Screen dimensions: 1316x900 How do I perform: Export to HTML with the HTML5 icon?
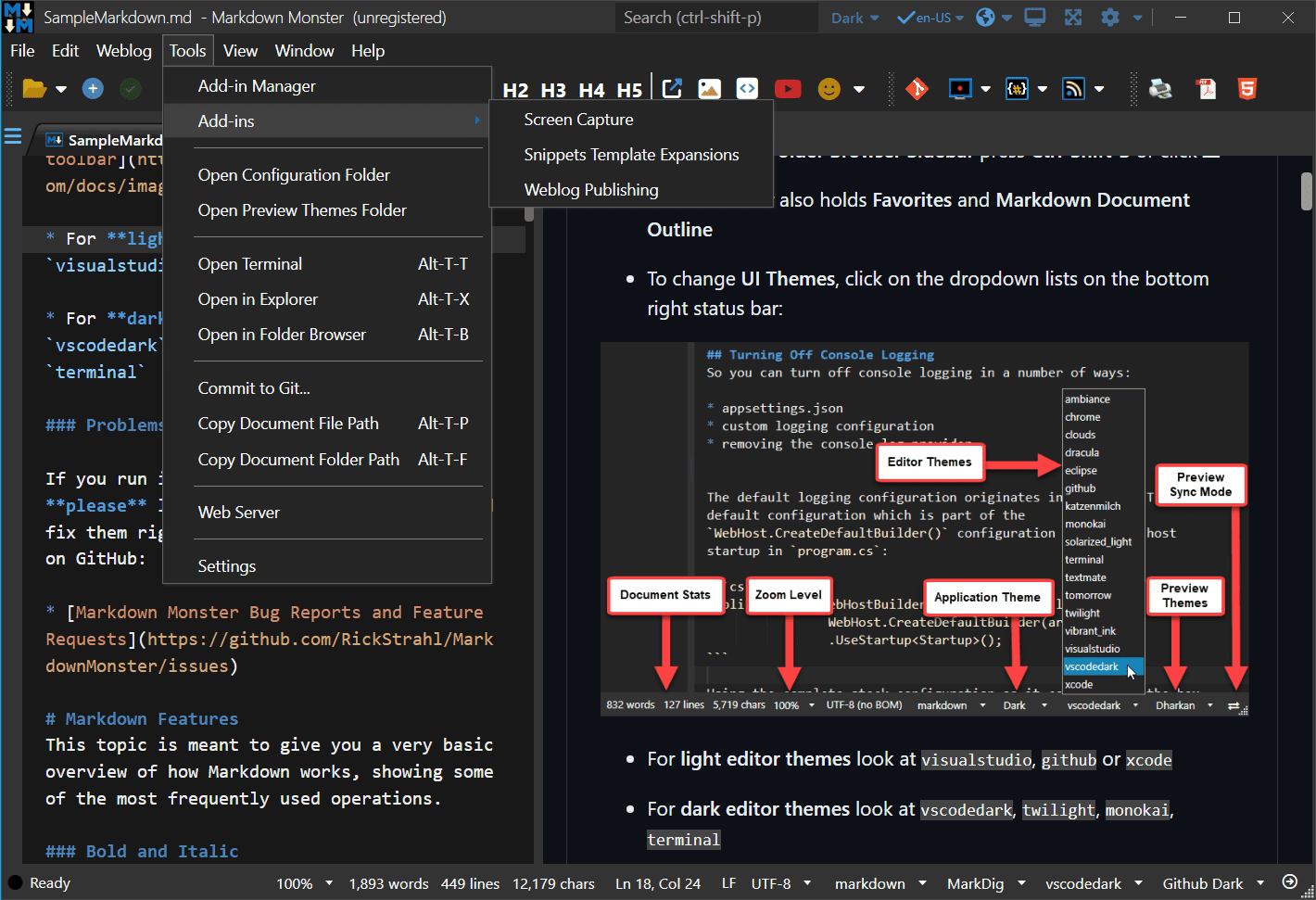[1247, 89]
